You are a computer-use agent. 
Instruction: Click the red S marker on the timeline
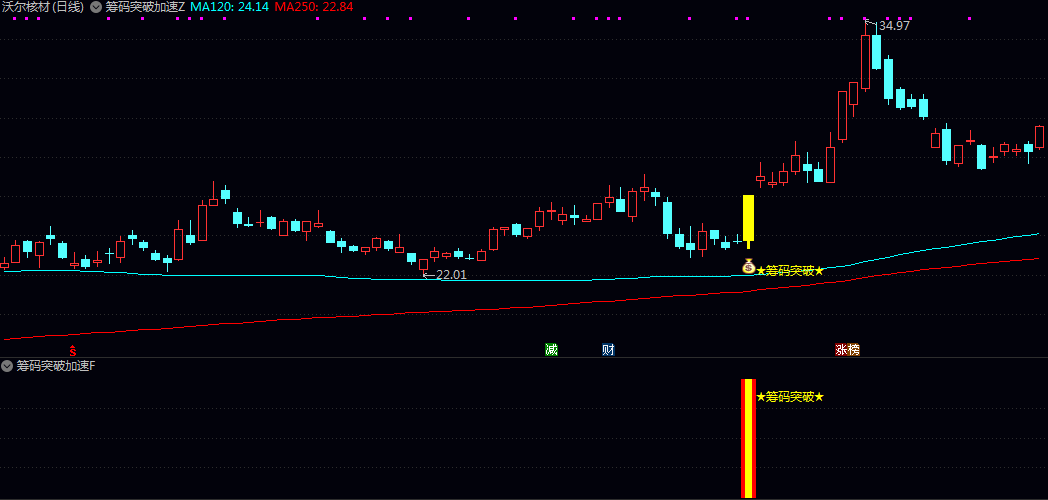(x=73, y=350)
